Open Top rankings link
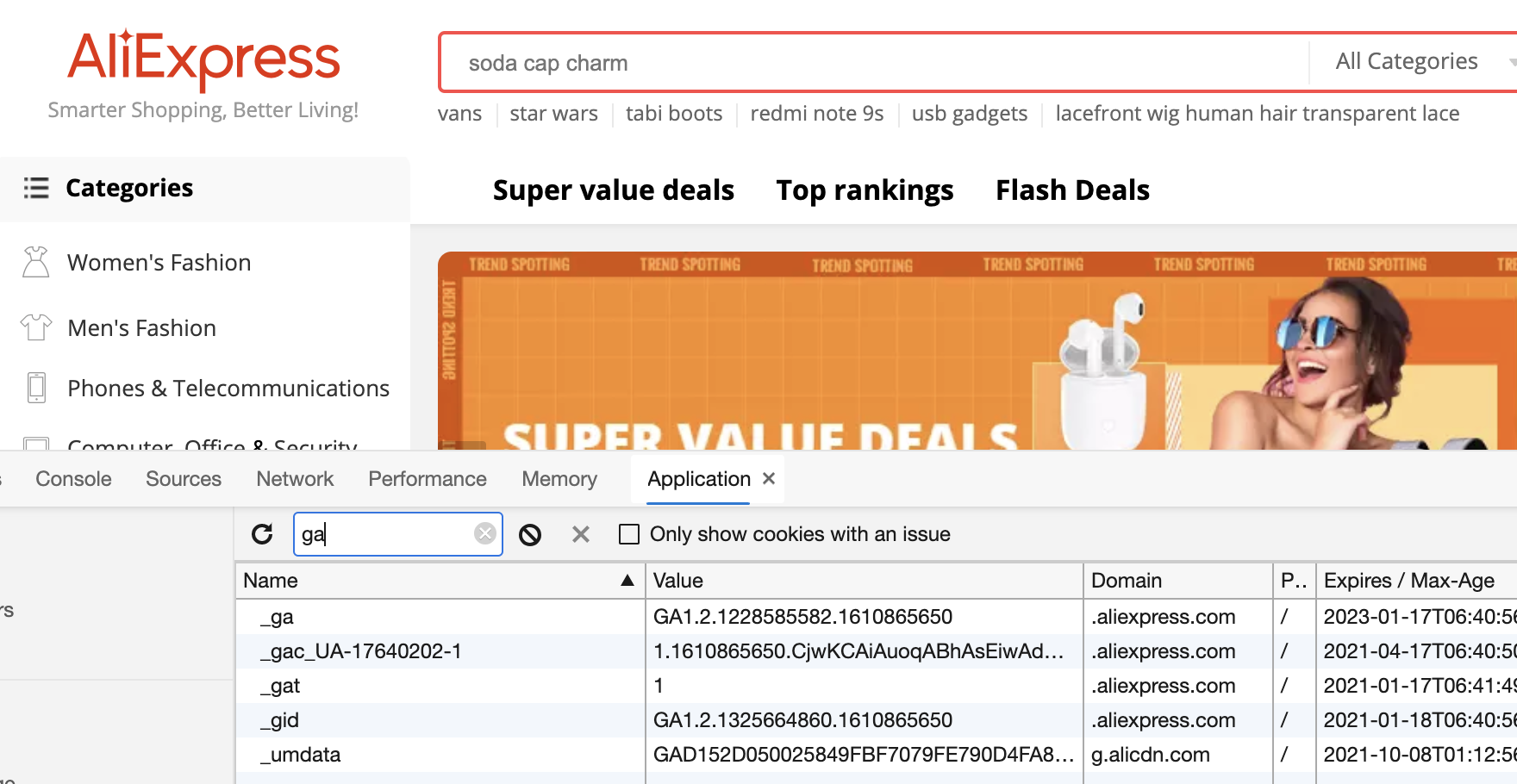 [x=865, y=190]
